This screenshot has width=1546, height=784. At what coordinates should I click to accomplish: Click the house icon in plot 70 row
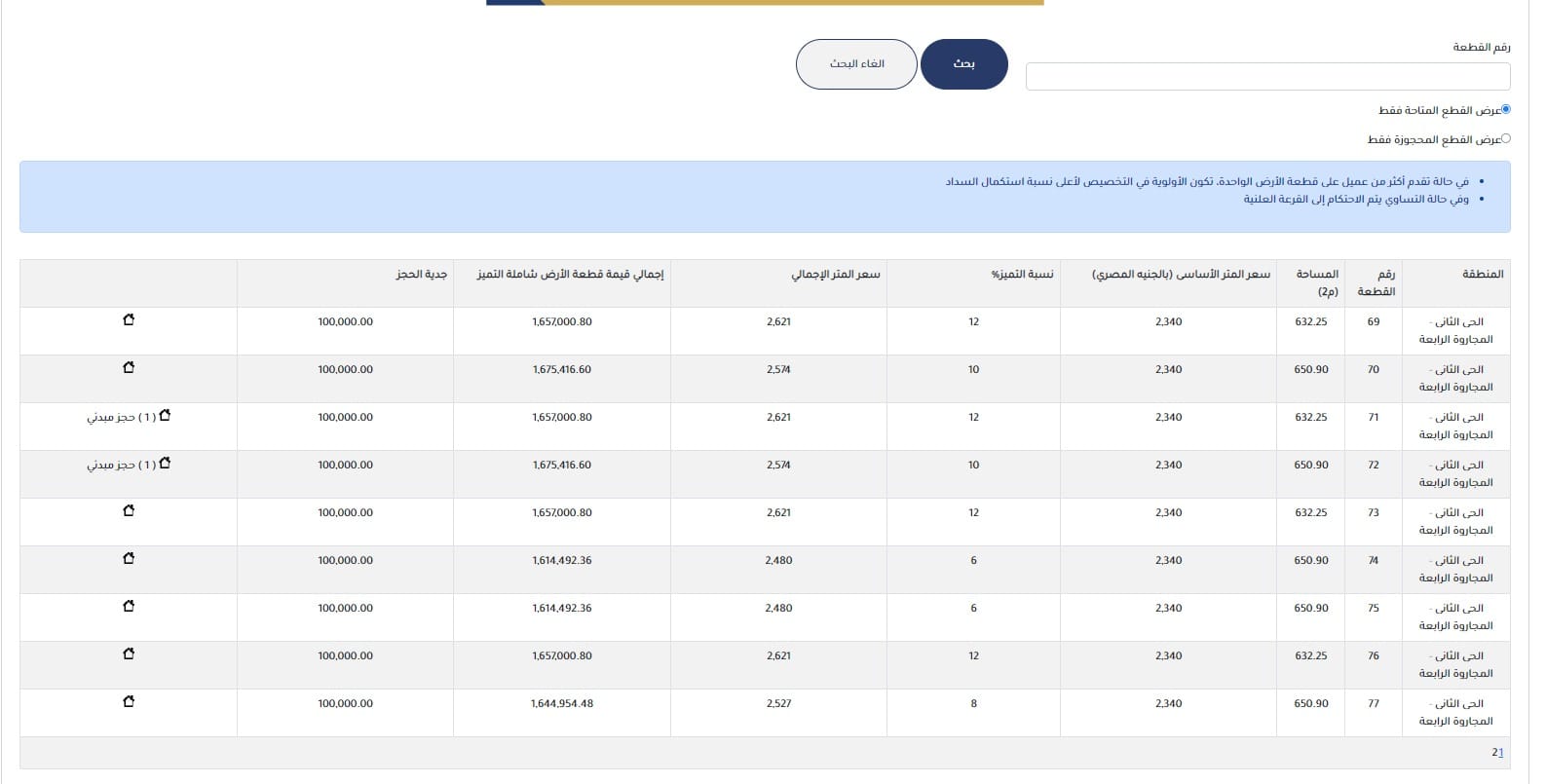129,368
